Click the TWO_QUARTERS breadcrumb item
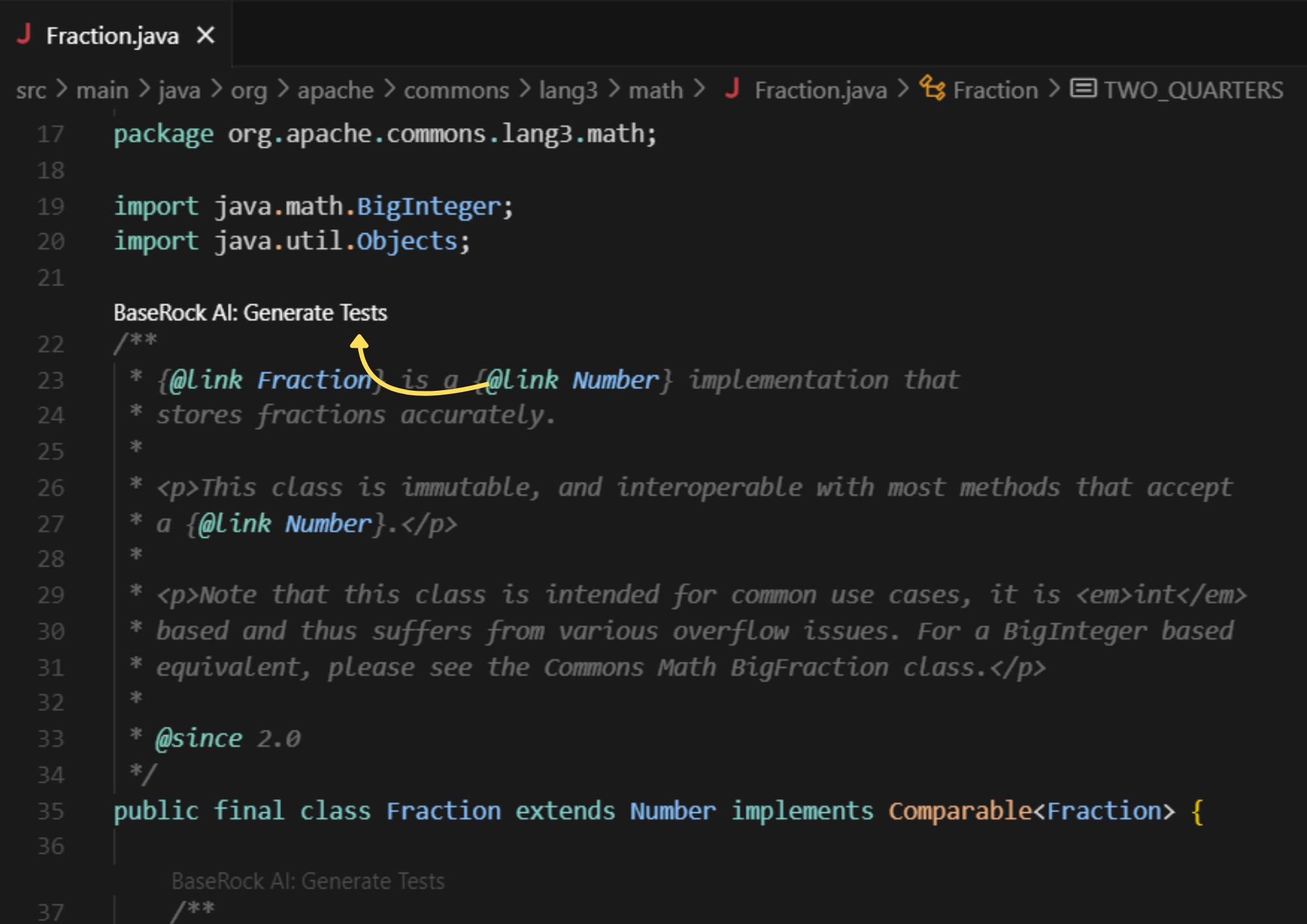The height and width of the screenshot is (924, 1307). 1193,90
